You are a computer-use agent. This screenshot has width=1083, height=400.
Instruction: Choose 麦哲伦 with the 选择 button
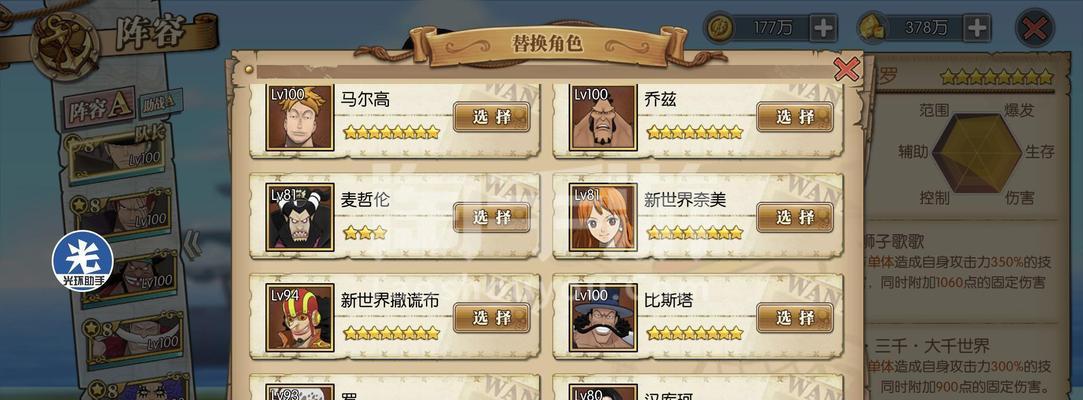(491, 217)
